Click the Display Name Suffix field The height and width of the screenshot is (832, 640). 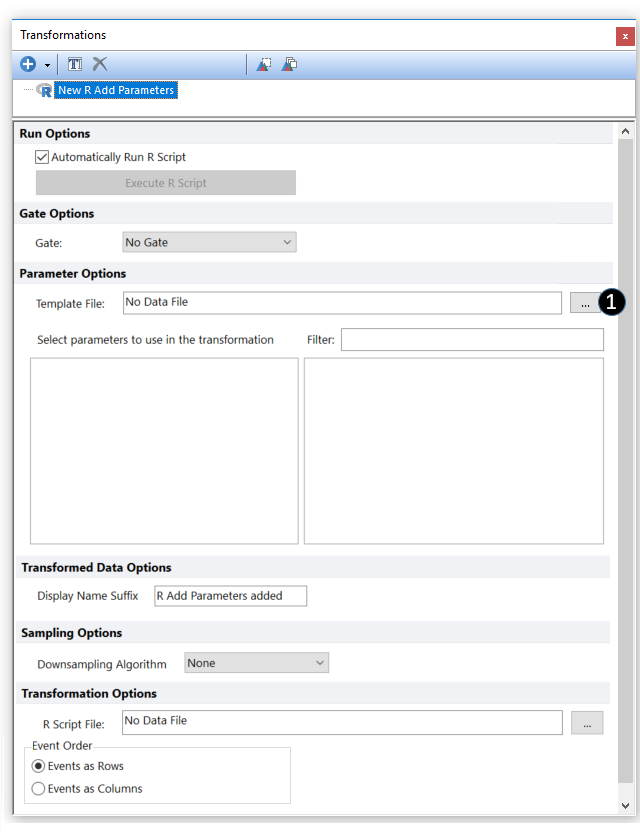coord(230,596)
